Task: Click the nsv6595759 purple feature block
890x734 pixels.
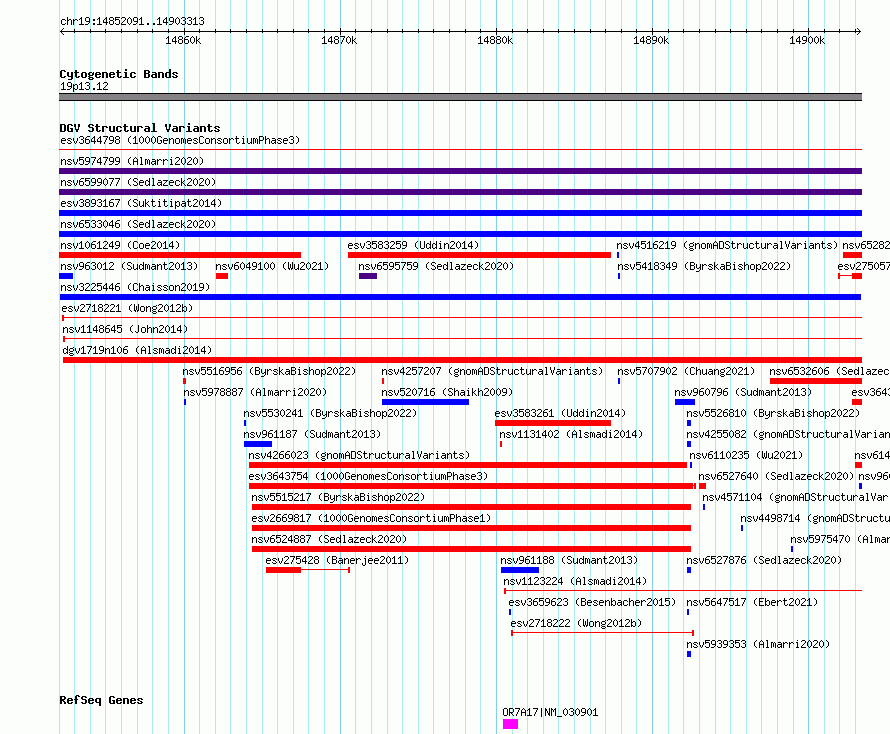Action: point(368,276)
